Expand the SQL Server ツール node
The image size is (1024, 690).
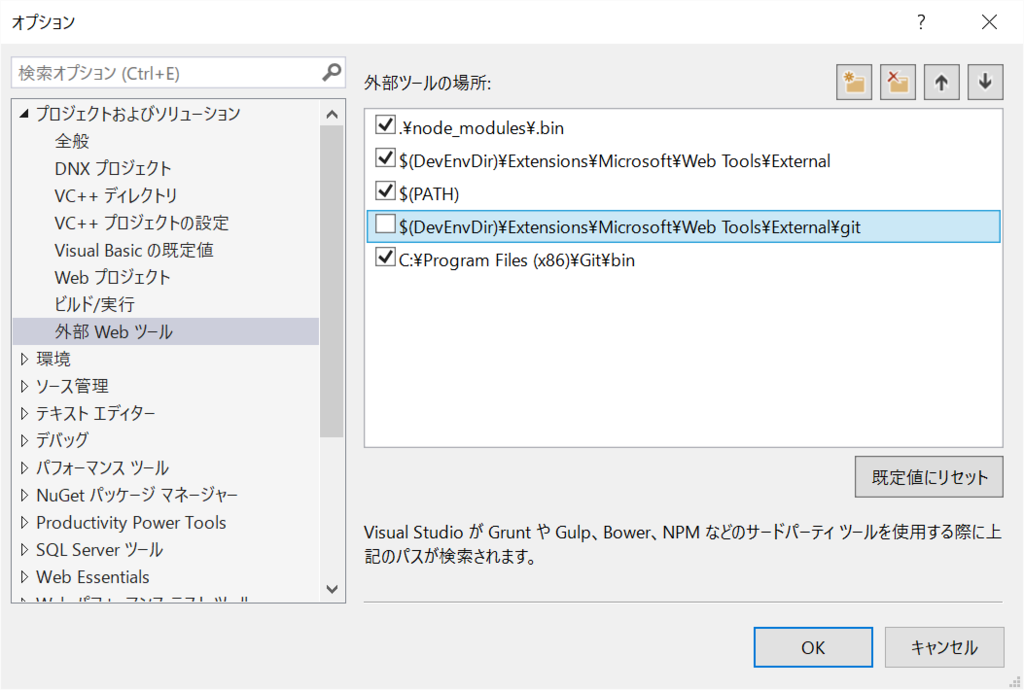point(24,550)
